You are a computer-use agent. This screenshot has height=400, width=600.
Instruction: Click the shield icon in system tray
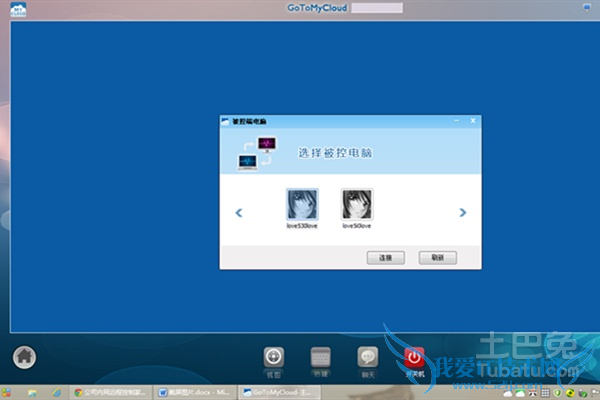pos(558,393)
